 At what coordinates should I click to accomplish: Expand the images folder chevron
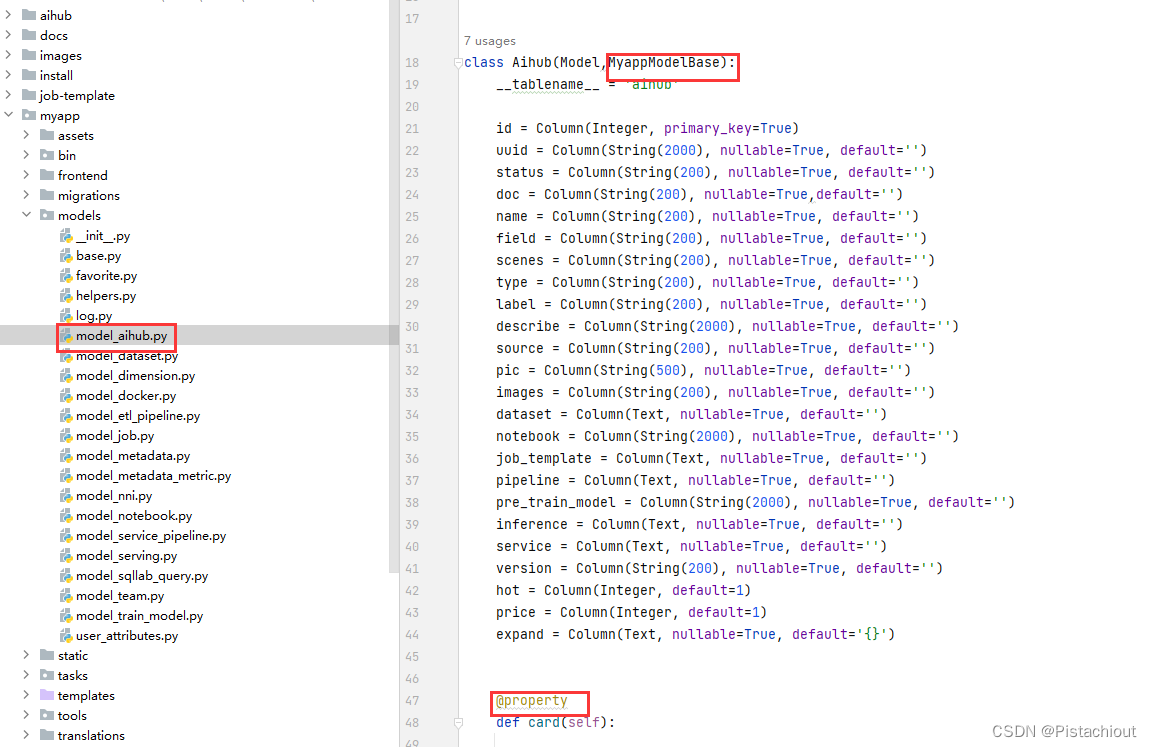(8, 54)
